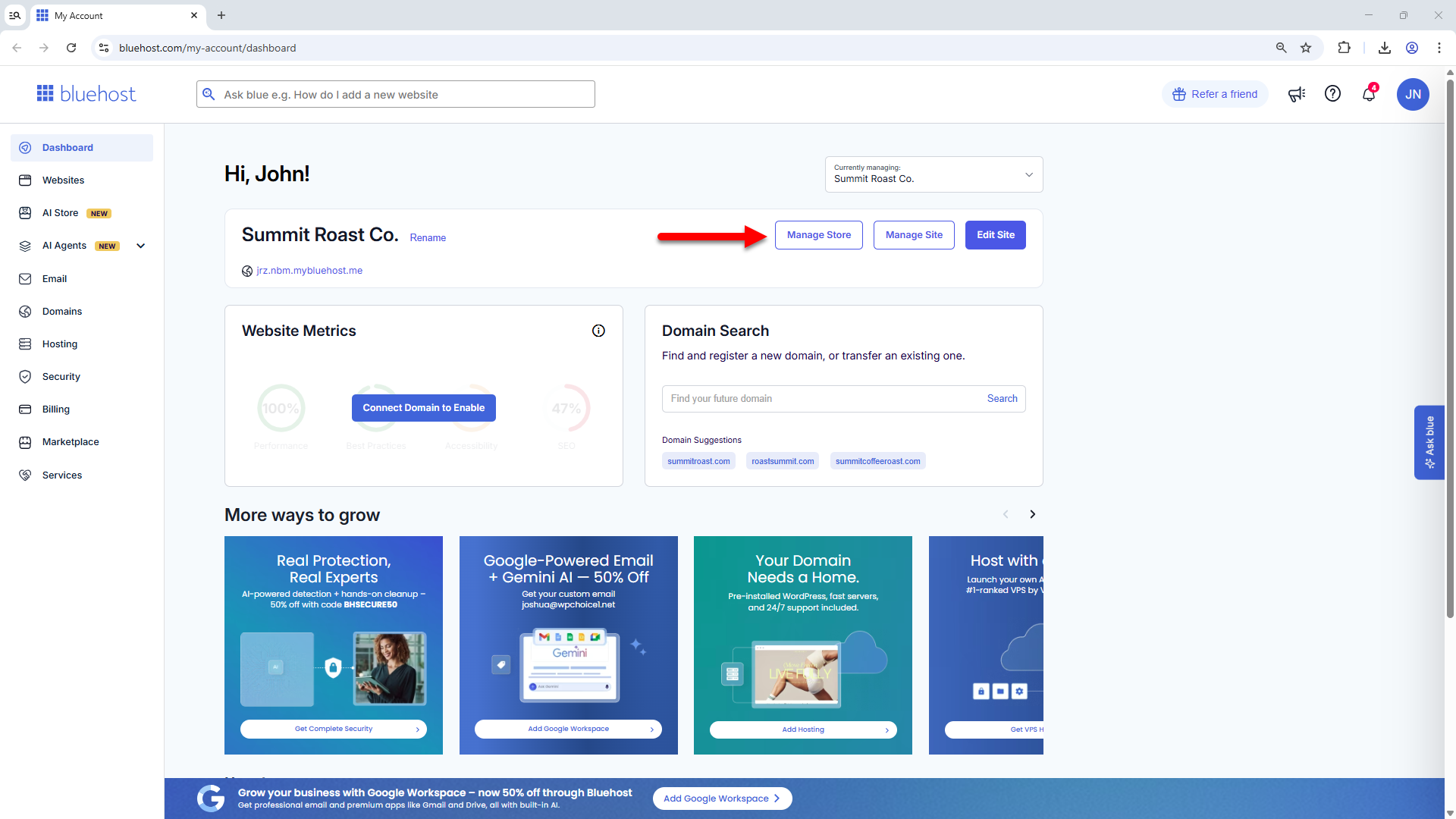1456x819 pixels.
Task: Open Domains in sidebar
Action: point(82,312)
